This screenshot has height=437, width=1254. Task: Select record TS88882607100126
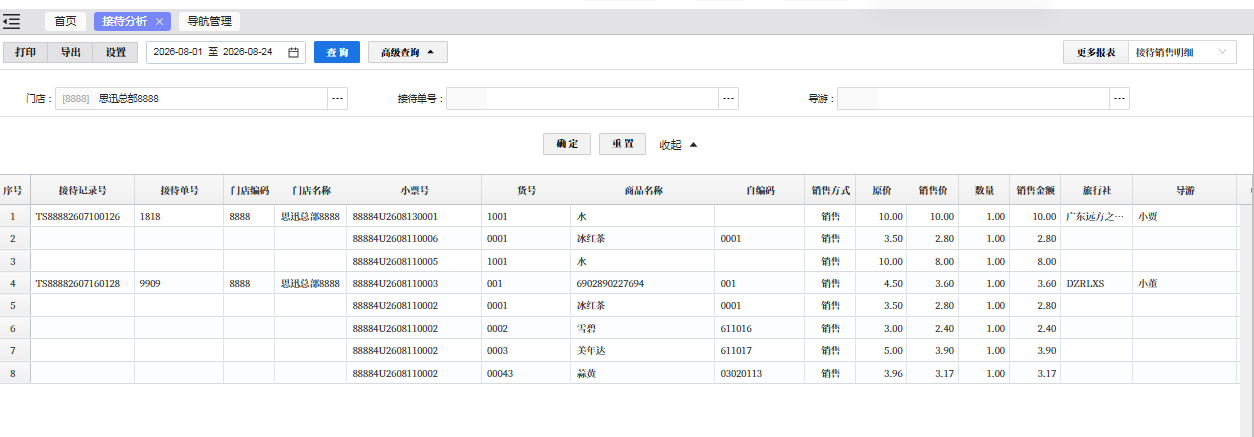78,216
